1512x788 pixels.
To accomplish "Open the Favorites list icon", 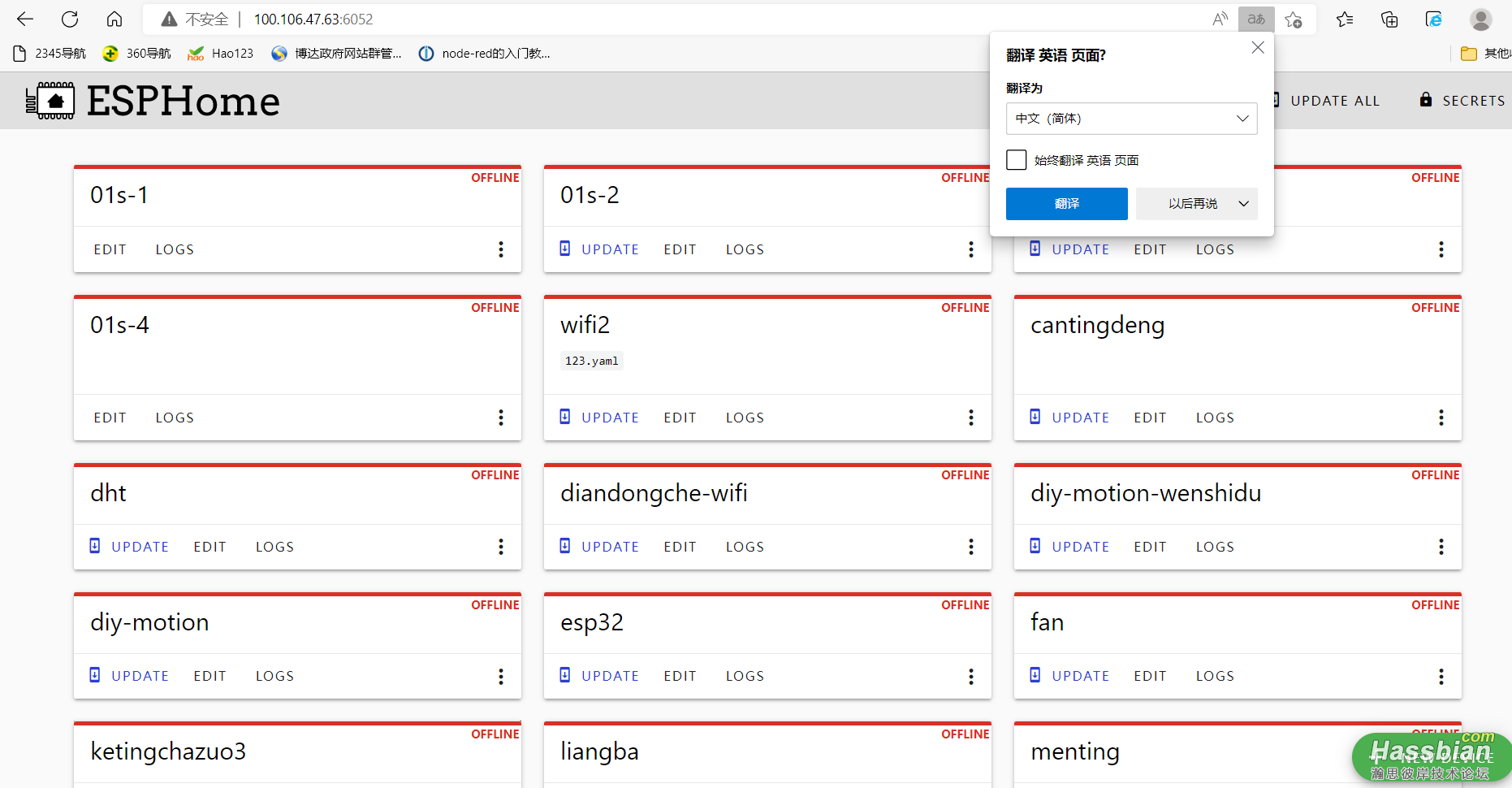I will coord(1345,19).
